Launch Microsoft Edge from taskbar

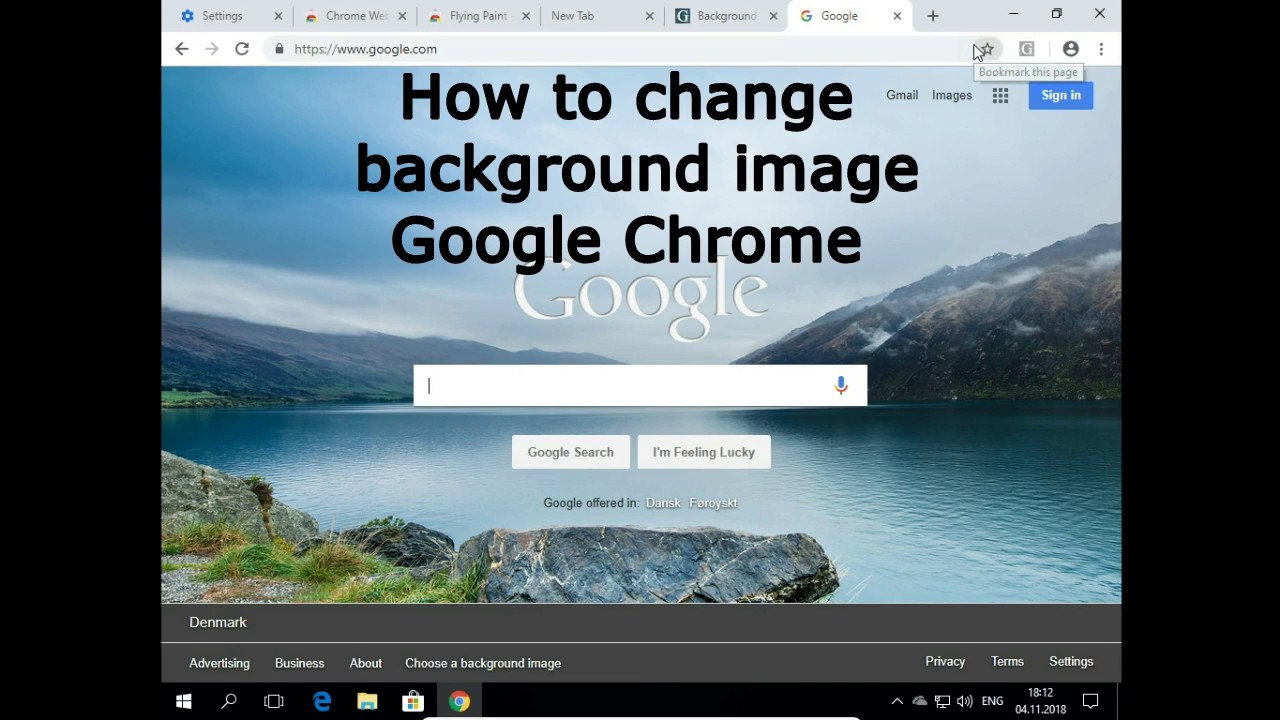322,702
